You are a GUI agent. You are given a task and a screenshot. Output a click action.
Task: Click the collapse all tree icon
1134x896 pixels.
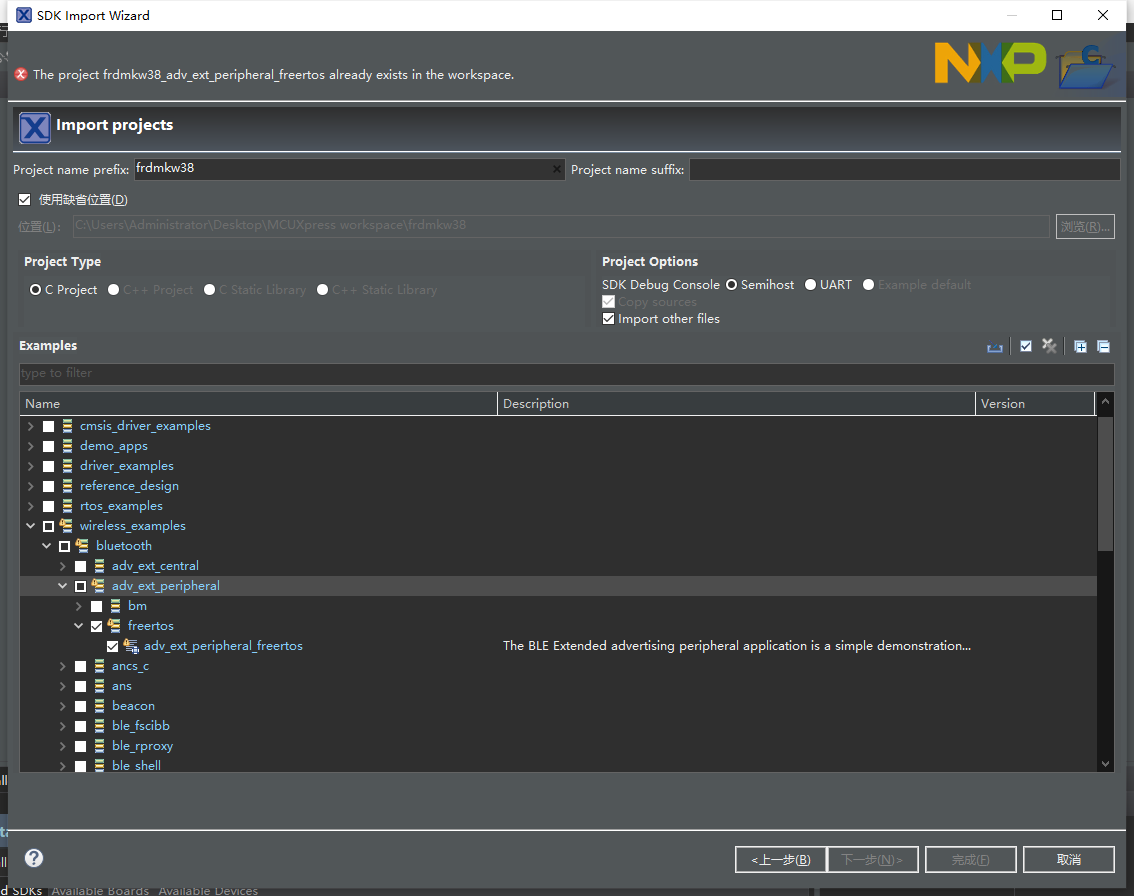tap(1104, 346)
